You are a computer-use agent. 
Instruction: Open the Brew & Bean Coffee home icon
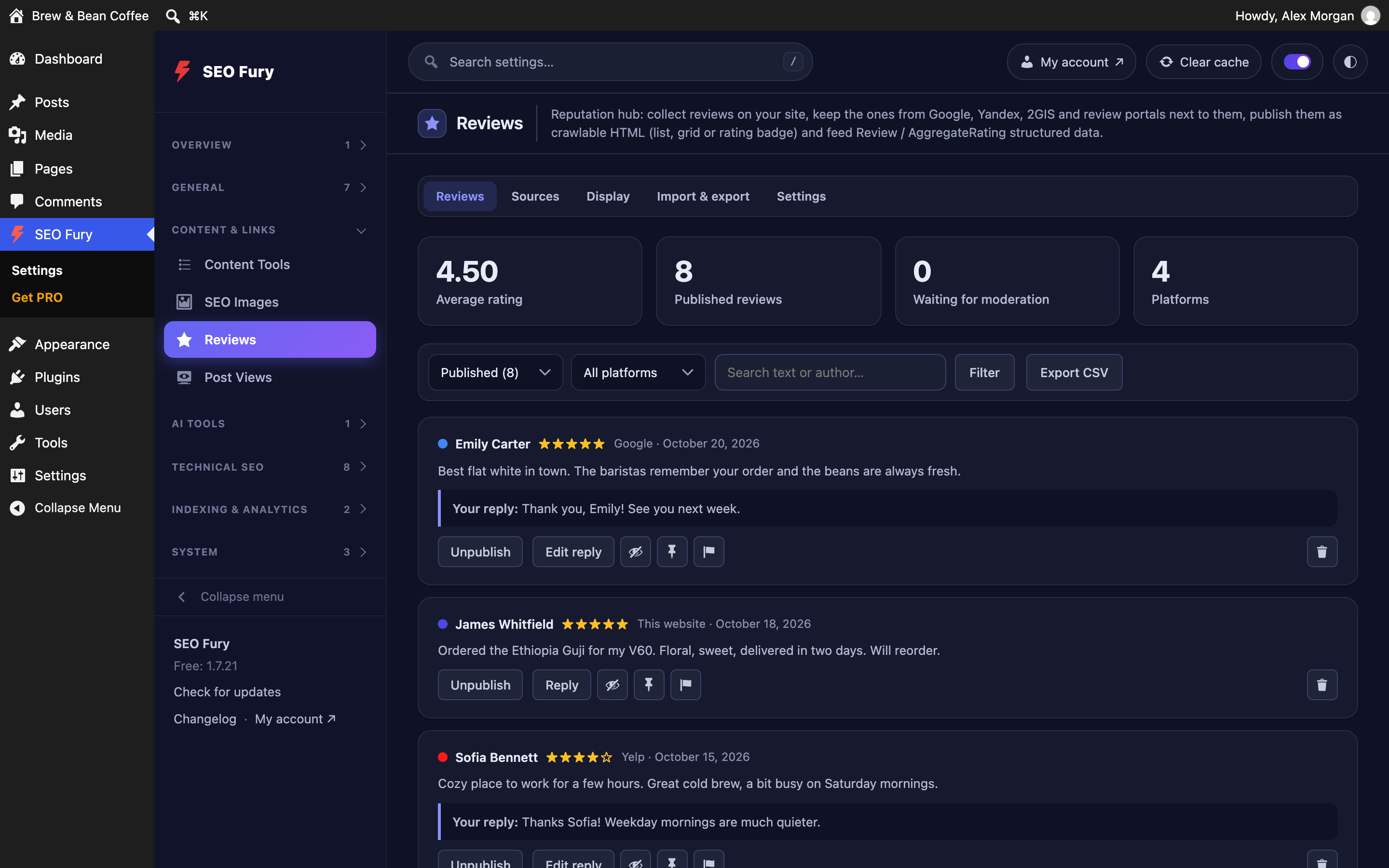[17, 15]
